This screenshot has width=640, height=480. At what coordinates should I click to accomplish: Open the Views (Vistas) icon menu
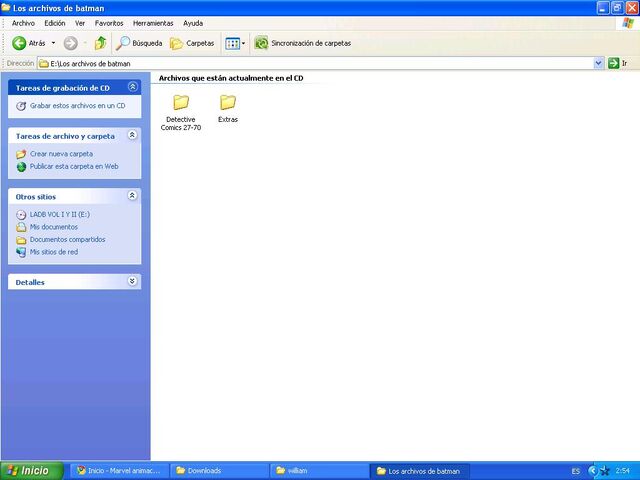235,43
